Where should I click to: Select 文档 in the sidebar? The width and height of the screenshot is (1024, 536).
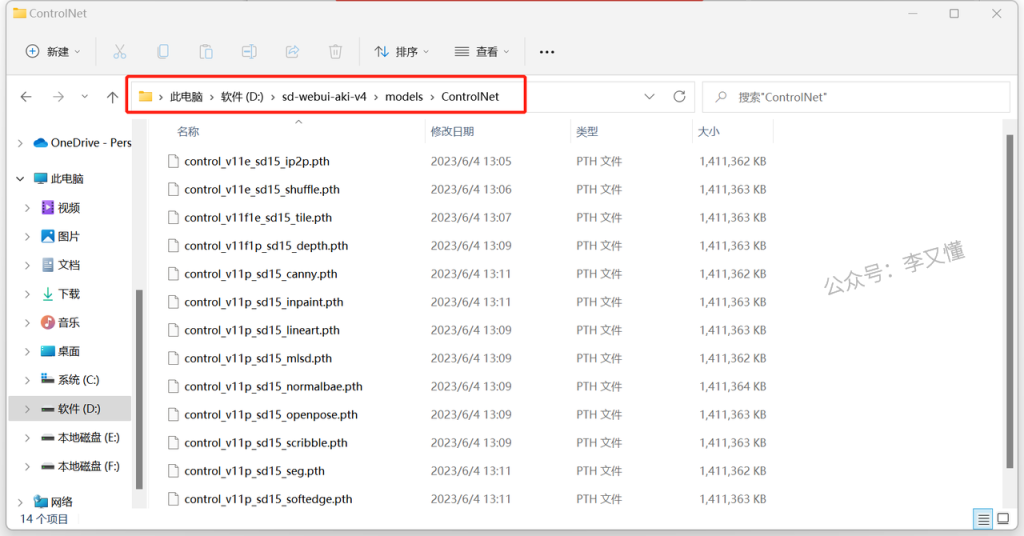point(61,265)
